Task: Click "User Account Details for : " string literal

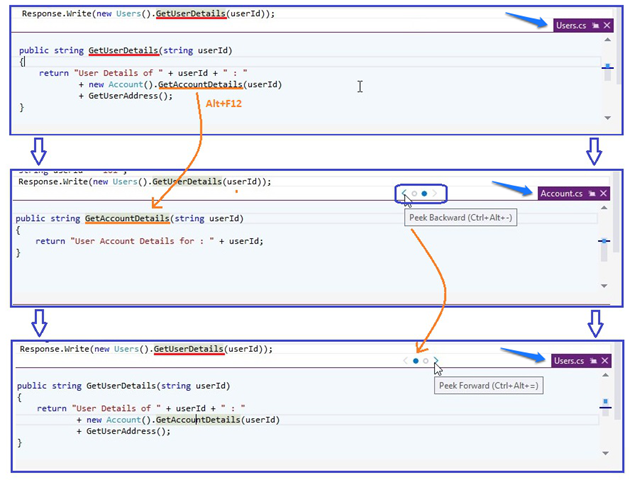Action: (x=142, y=241)
